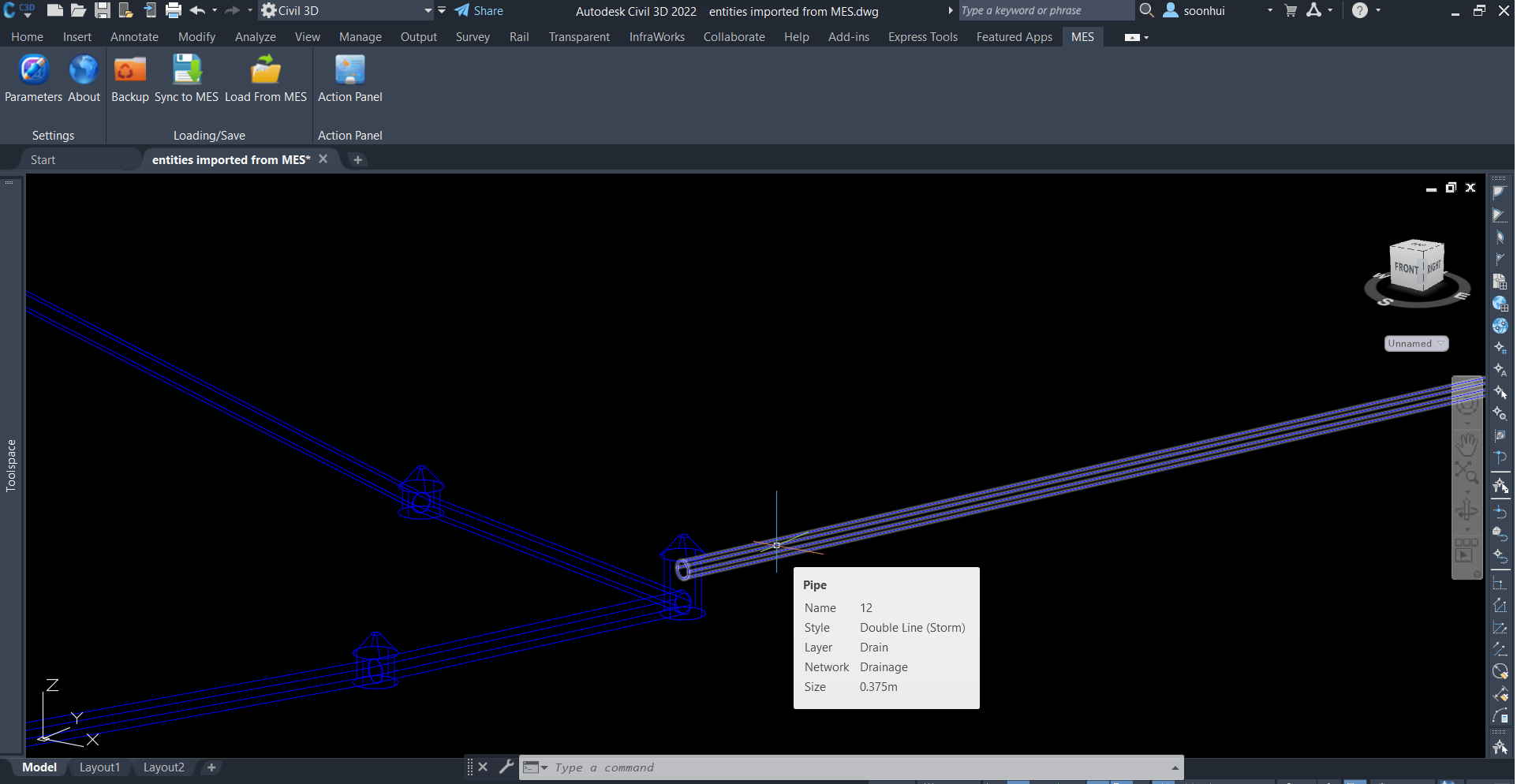Open the InfraWorks ribbon tab
1517x784 pixels.
pyautogui.click(x=657, y=37)
